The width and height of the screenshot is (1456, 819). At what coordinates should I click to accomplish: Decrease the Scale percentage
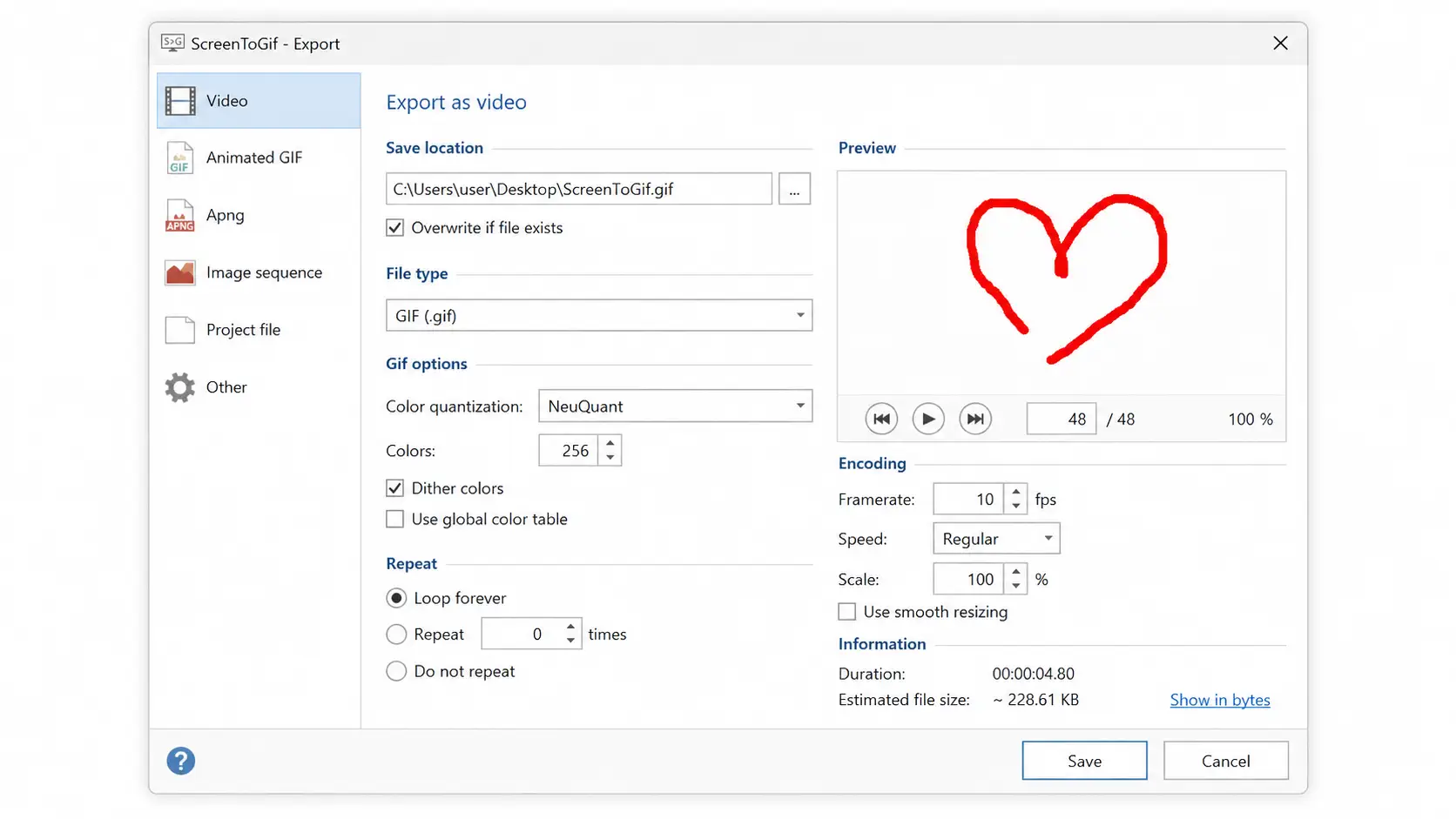[1016, 587]
